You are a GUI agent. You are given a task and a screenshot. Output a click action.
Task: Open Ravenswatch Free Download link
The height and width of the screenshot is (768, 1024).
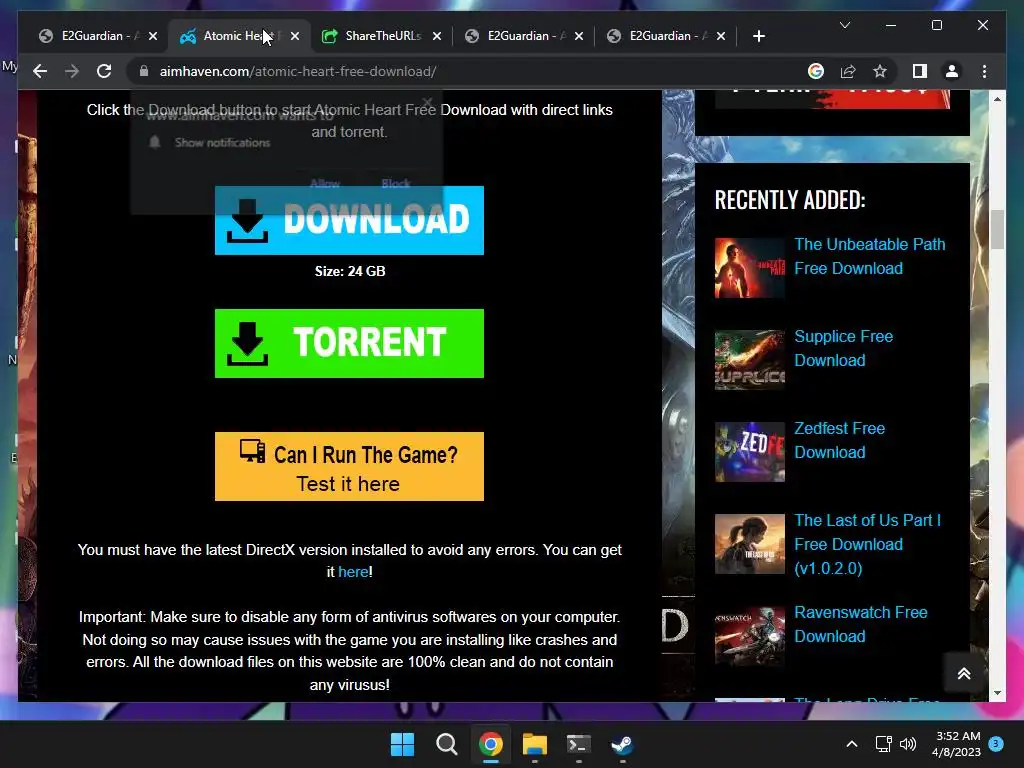[x=860, y=624]
